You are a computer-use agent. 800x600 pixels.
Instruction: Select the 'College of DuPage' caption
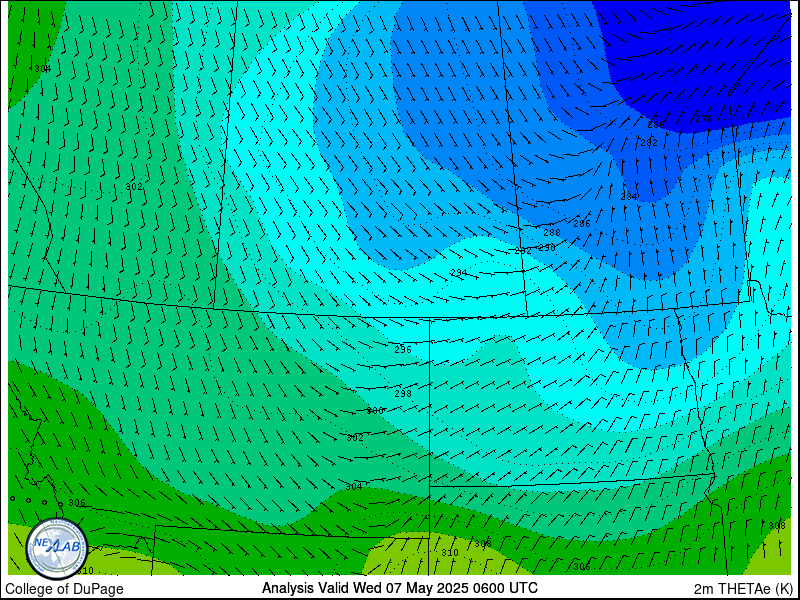(64, 589)
